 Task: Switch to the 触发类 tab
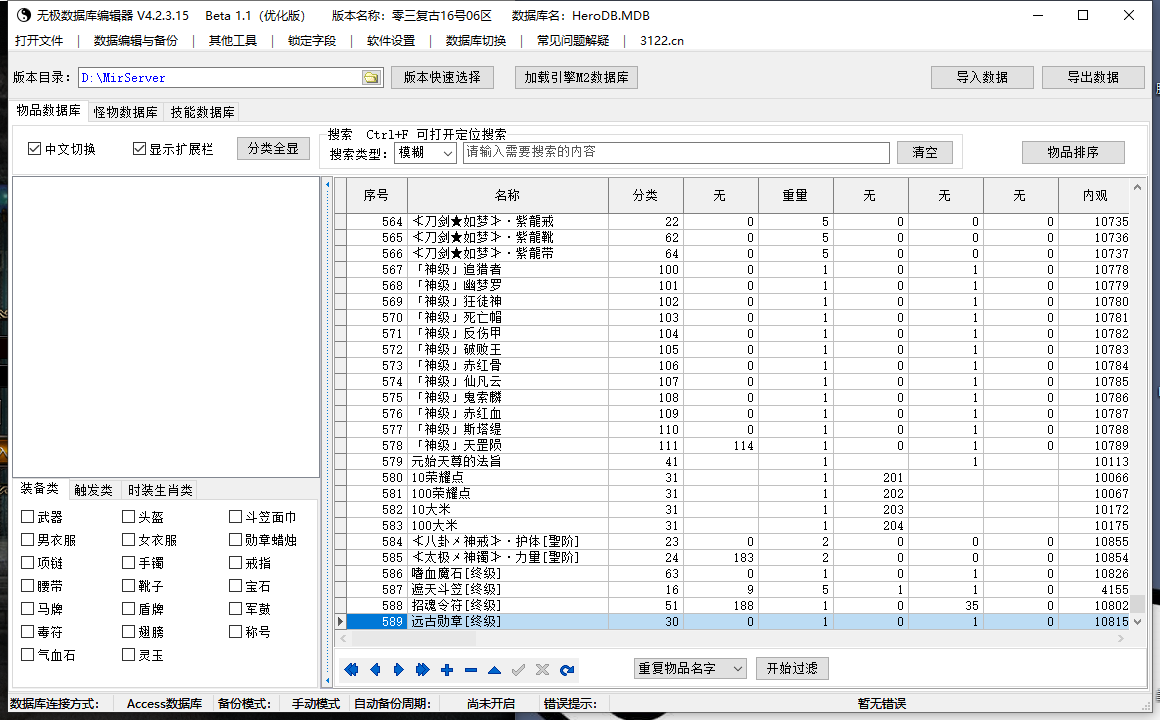coord(93,490)
